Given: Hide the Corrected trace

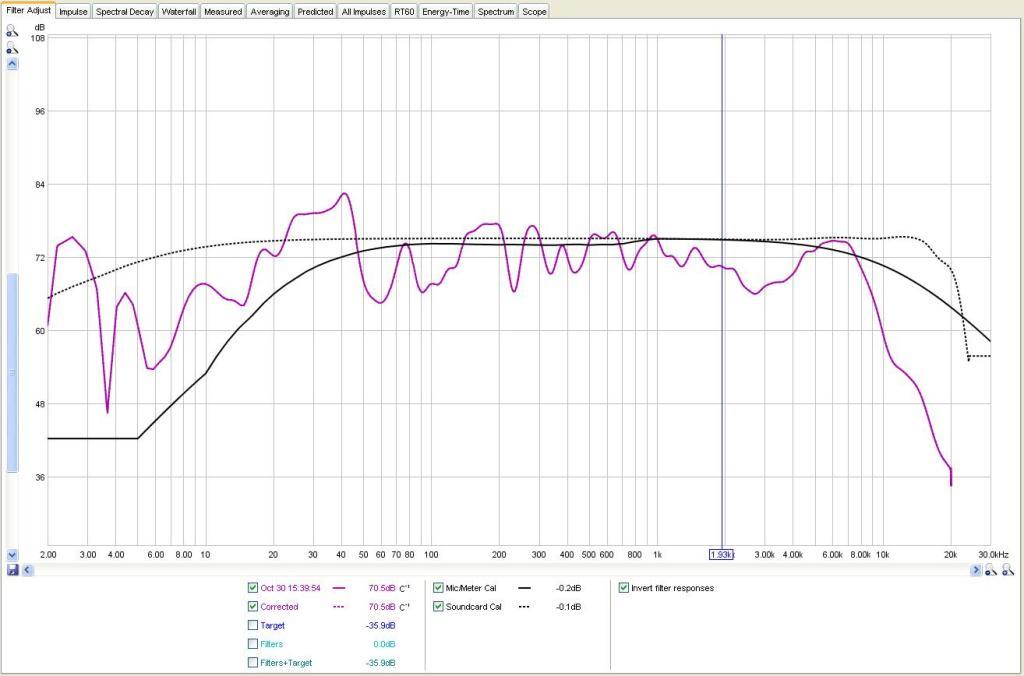Looking at the screenshot, I should point(252,606).
